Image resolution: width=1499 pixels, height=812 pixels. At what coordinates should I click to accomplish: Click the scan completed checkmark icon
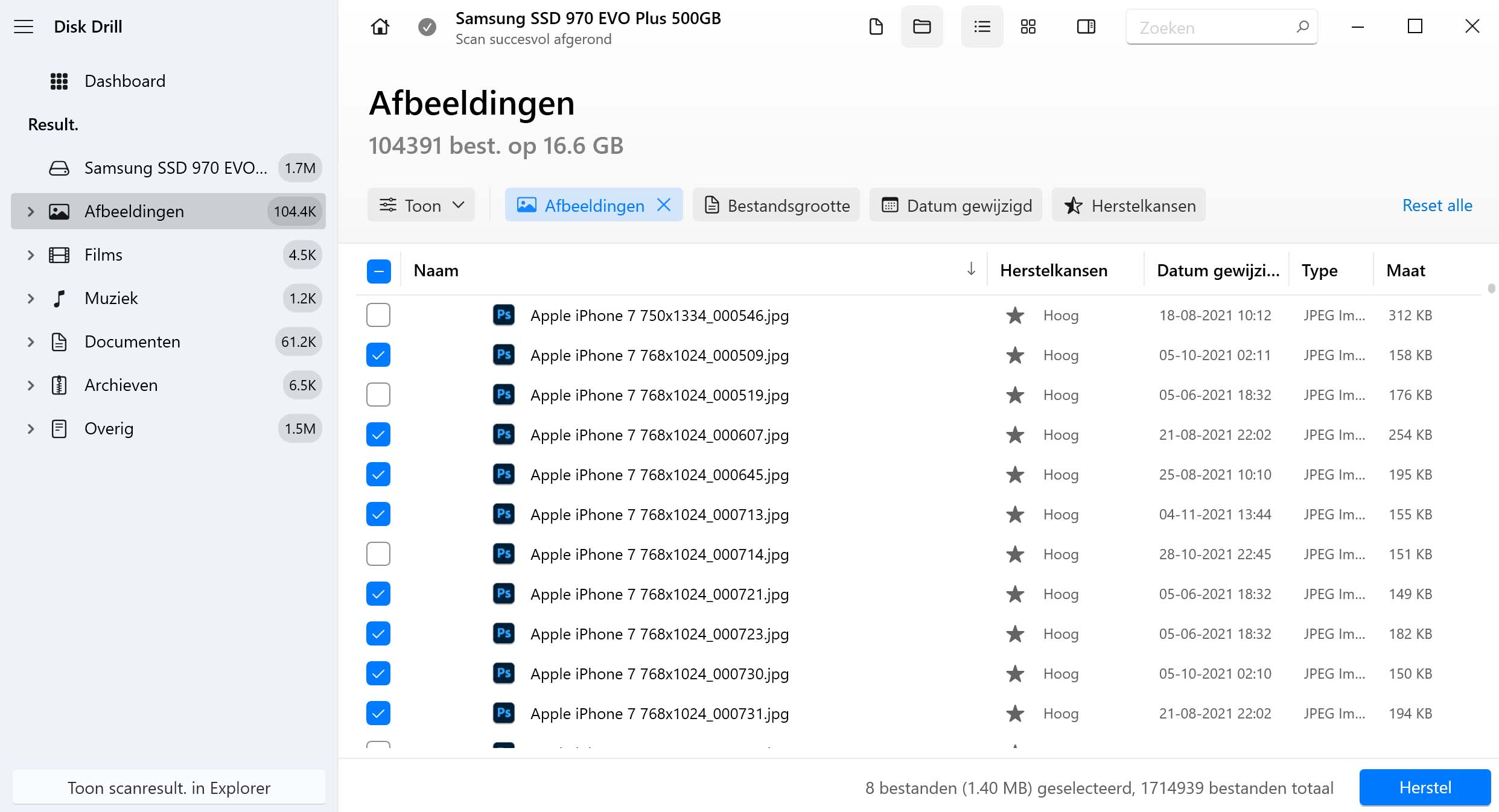427,27
